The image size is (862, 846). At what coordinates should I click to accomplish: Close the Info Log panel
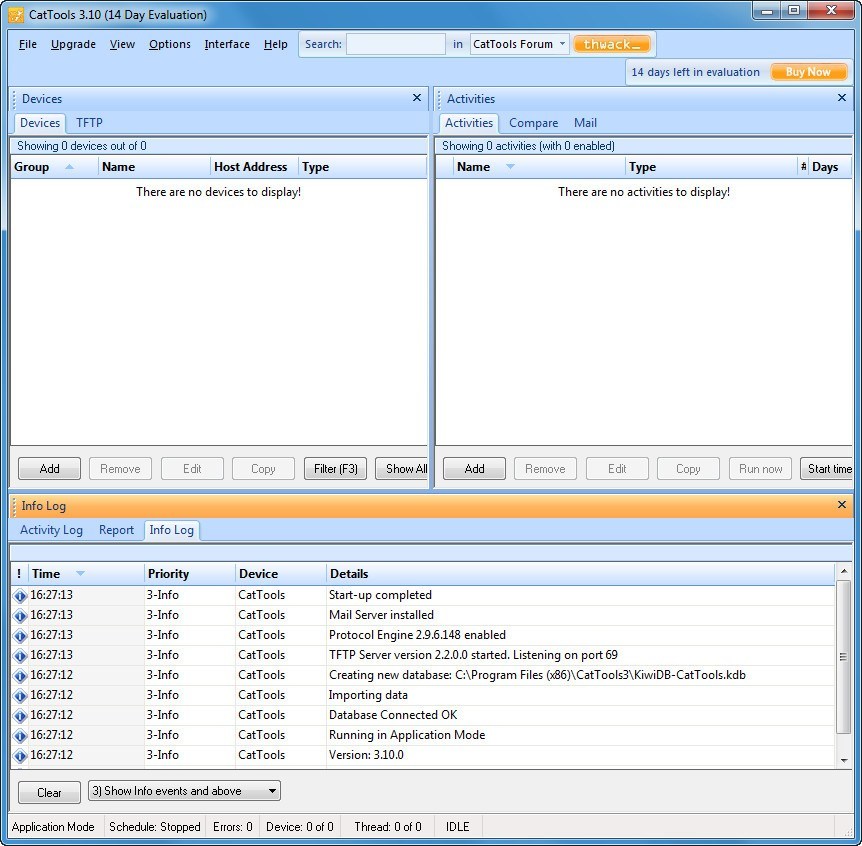click(842, 505)
